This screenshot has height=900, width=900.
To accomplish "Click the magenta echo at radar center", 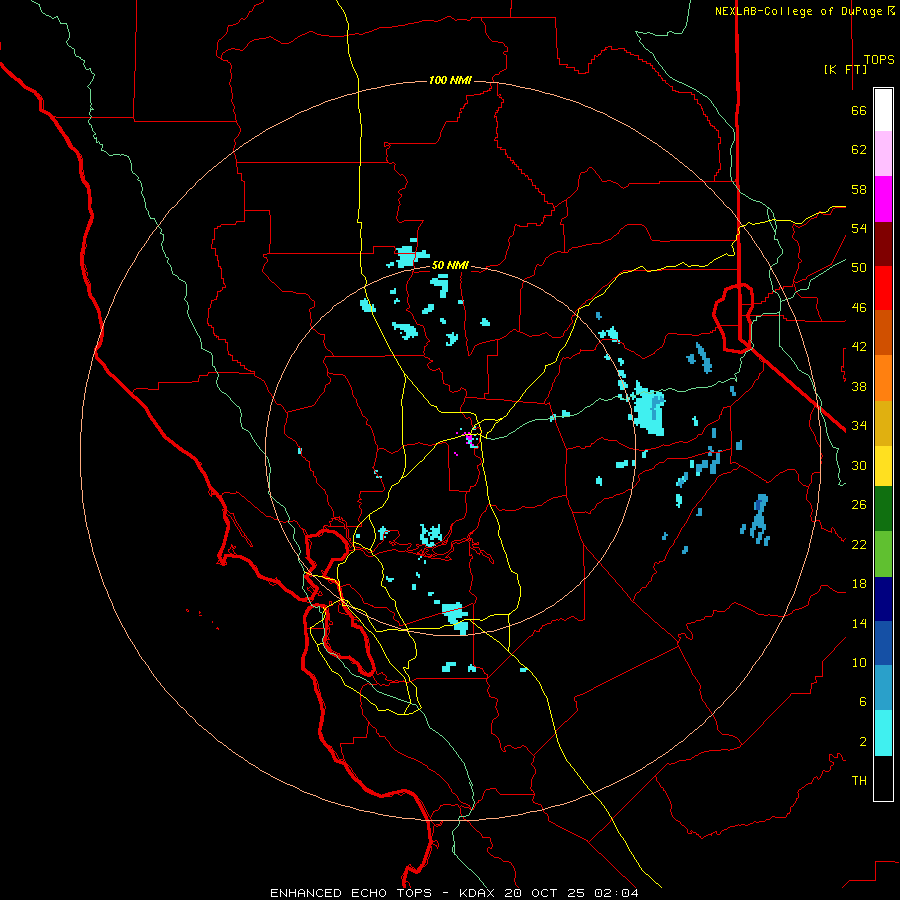I will 469,439.
